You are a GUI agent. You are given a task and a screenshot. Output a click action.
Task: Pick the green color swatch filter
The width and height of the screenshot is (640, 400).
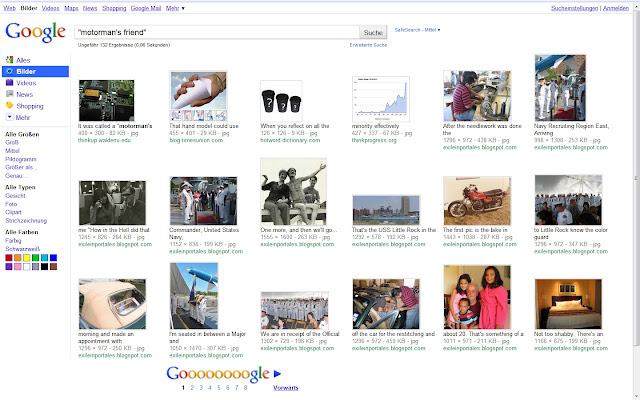(36, 258)
